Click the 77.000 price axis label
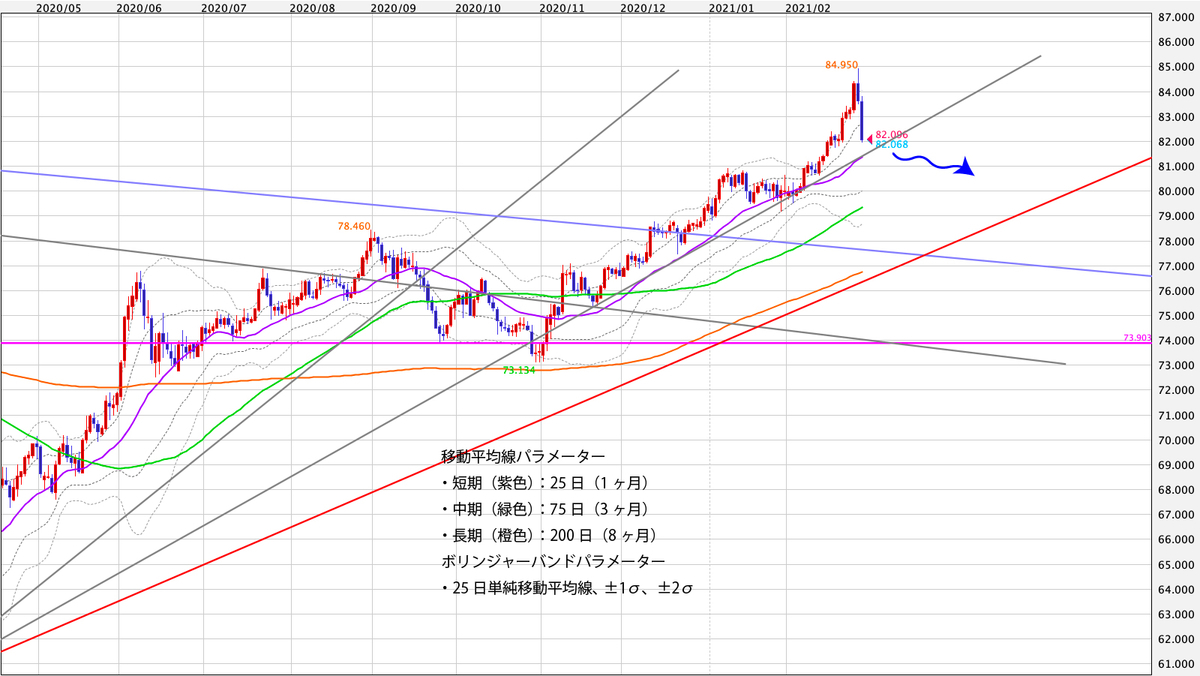 (x=1174, y=266)
